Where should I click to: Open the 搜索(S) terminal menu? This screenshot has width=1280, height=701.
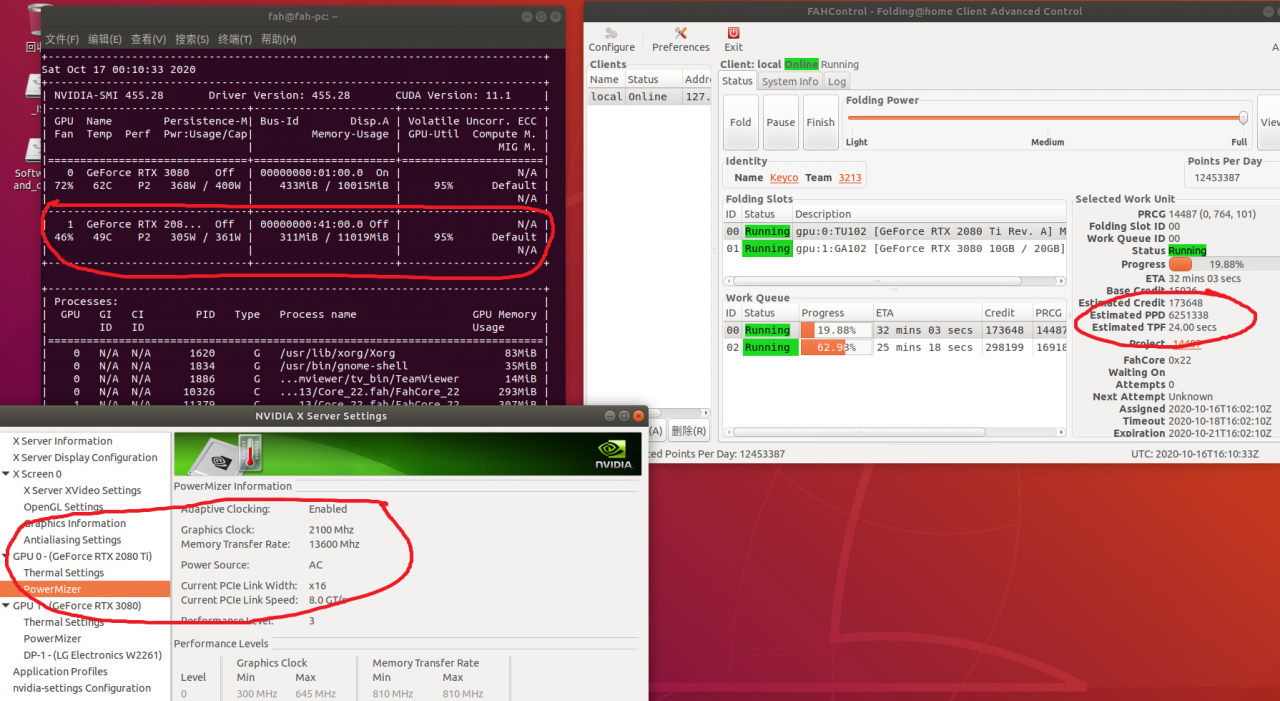point(192,39)
